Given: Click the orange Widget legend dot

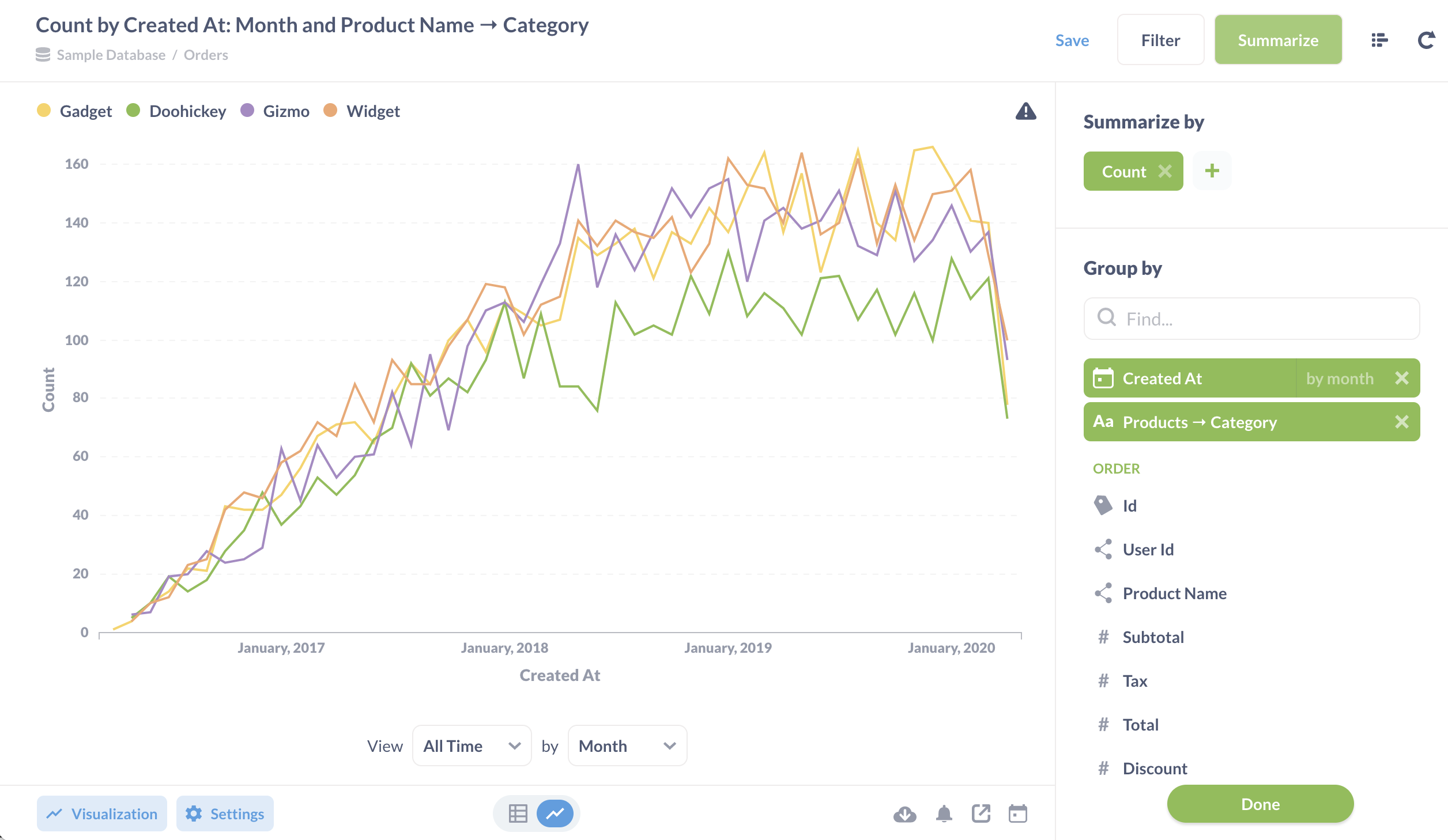Looking at the screenshot, I should 330,110.
